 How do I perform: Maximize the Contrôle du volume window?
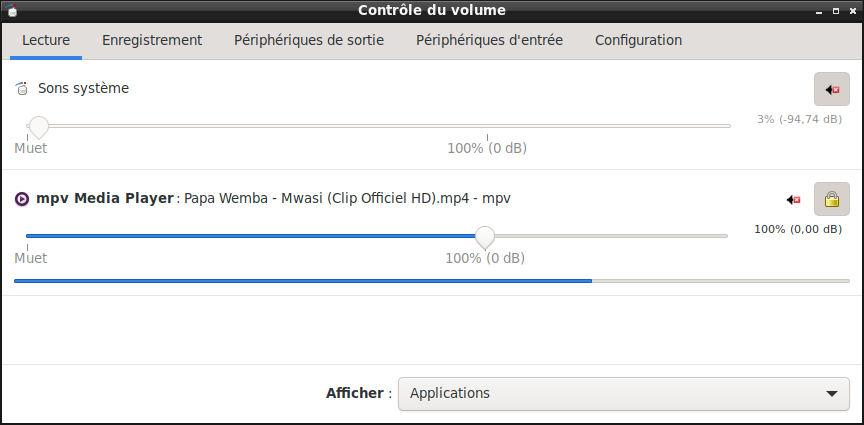pos(836,11)
